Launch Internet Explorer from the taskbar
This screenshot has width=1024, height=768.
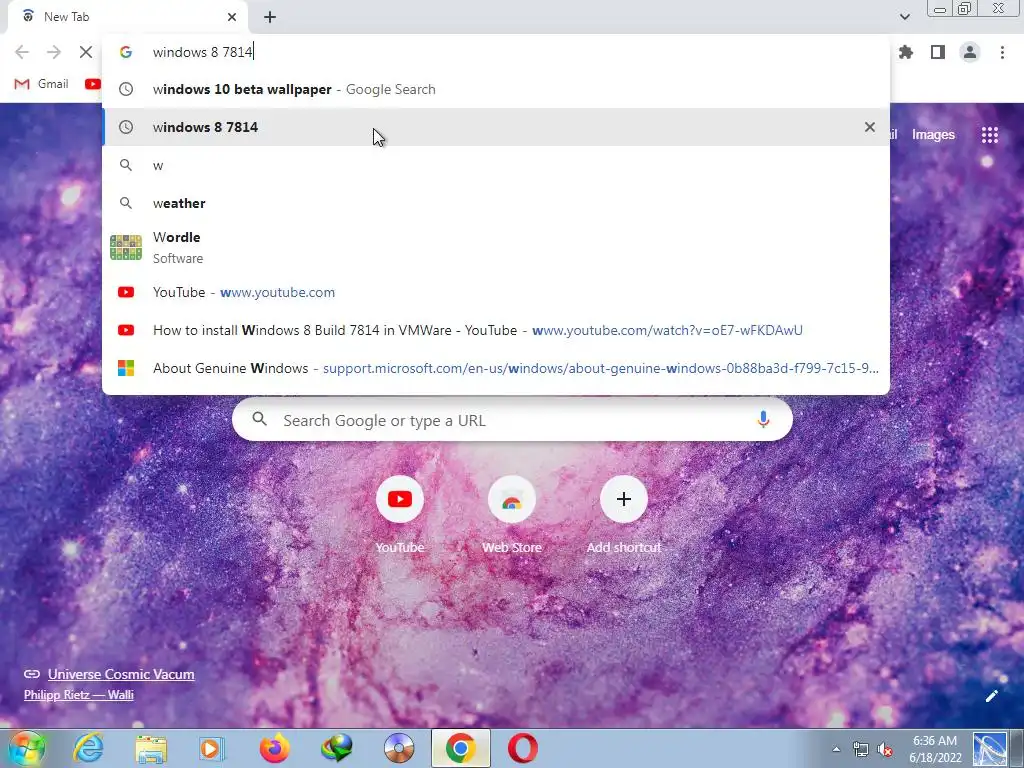click(88, 748)
